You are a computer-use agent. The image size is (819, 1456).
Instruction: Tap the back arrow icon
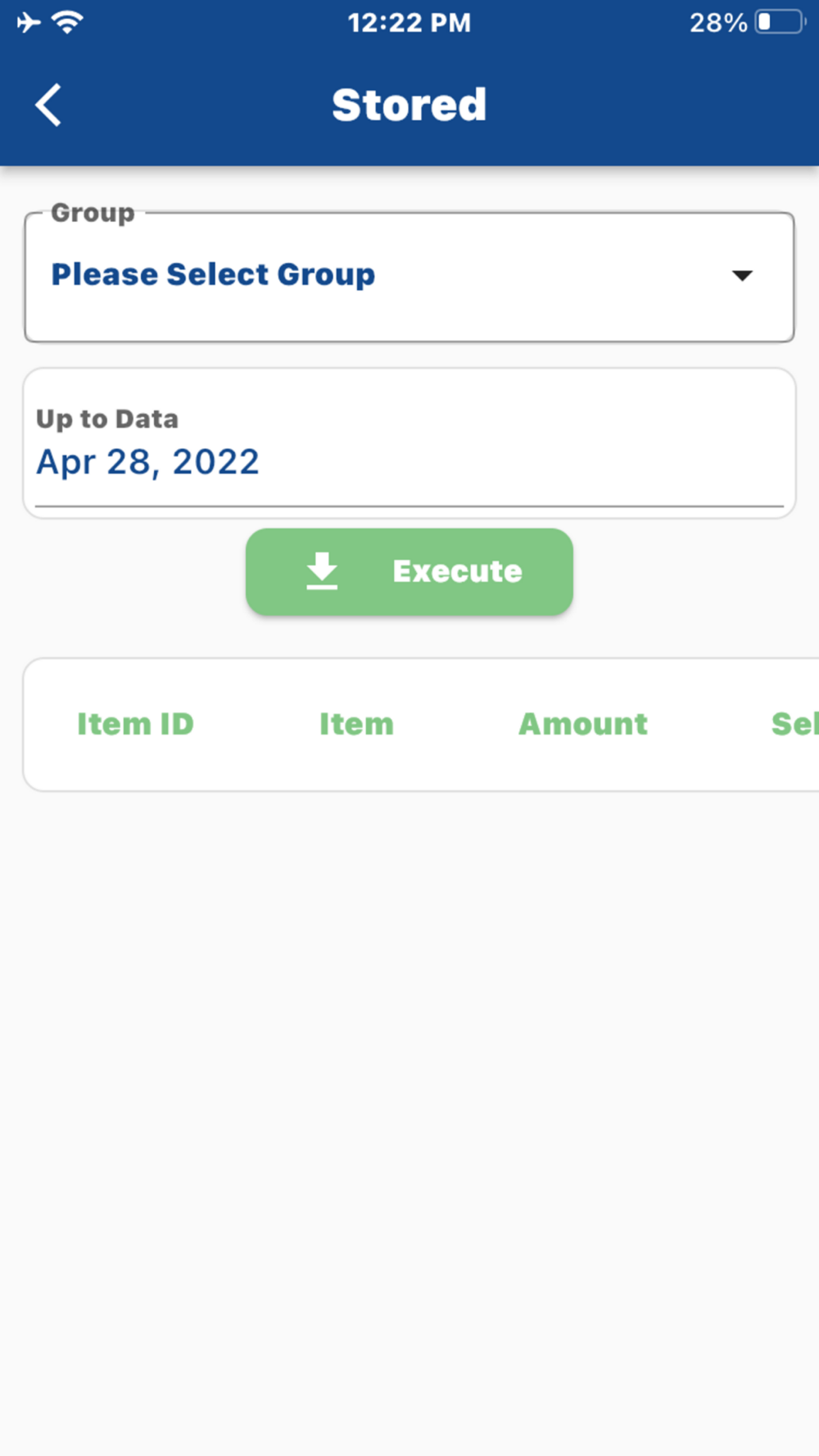48,105
